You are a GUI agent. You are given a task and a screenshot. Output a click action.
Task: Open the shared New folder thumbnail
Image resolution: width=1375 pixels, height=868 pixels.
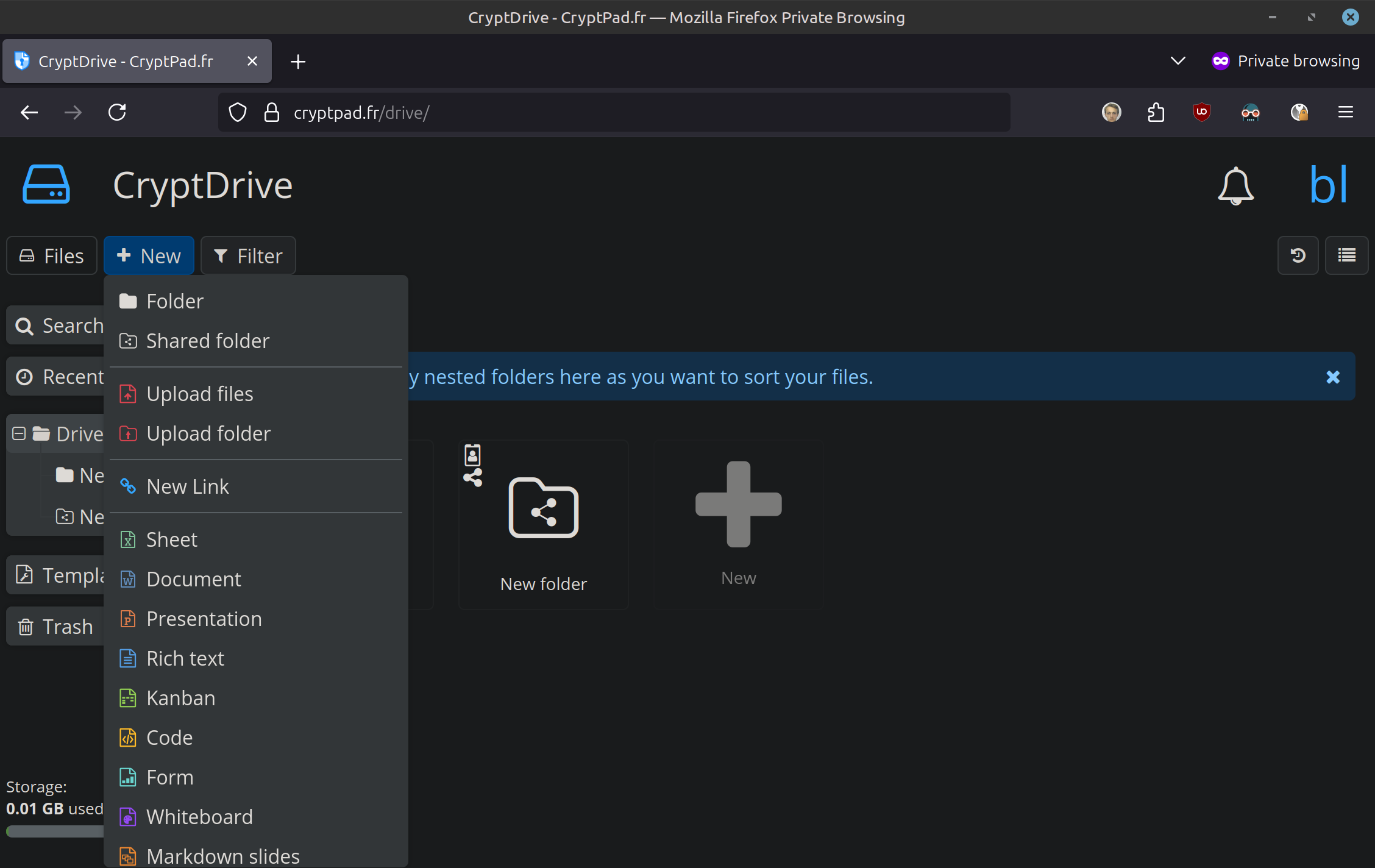point(543,523)
